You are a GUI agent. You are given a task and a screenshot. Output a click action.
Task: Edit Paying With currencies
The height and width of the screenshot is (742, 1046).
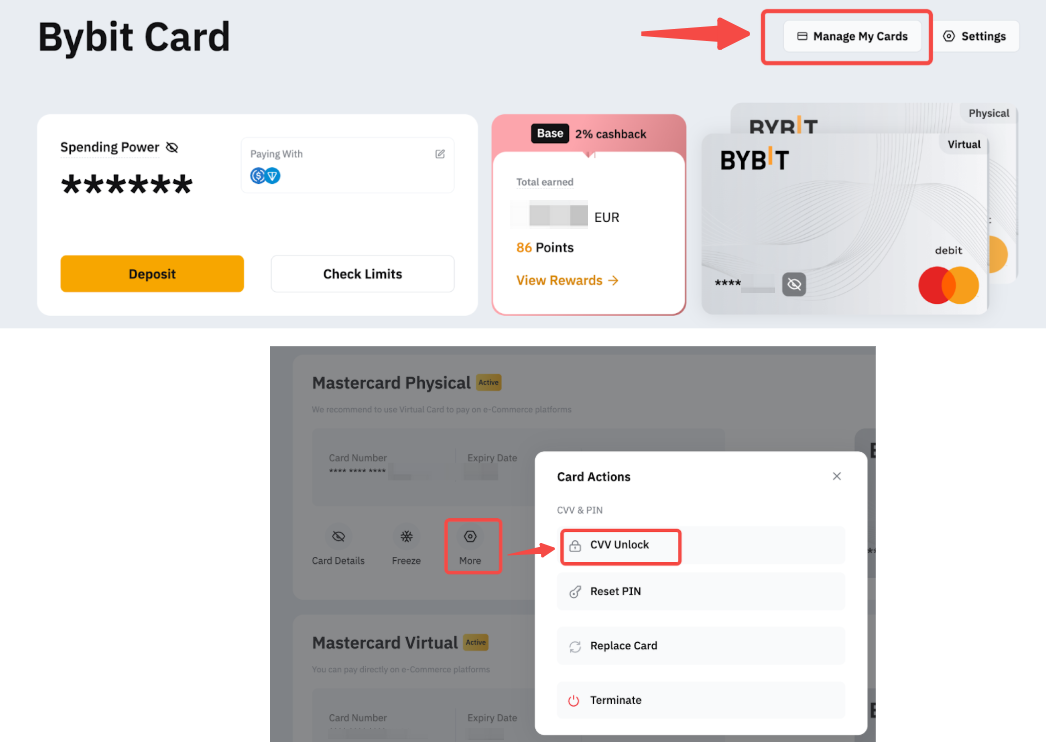[440, 154]
